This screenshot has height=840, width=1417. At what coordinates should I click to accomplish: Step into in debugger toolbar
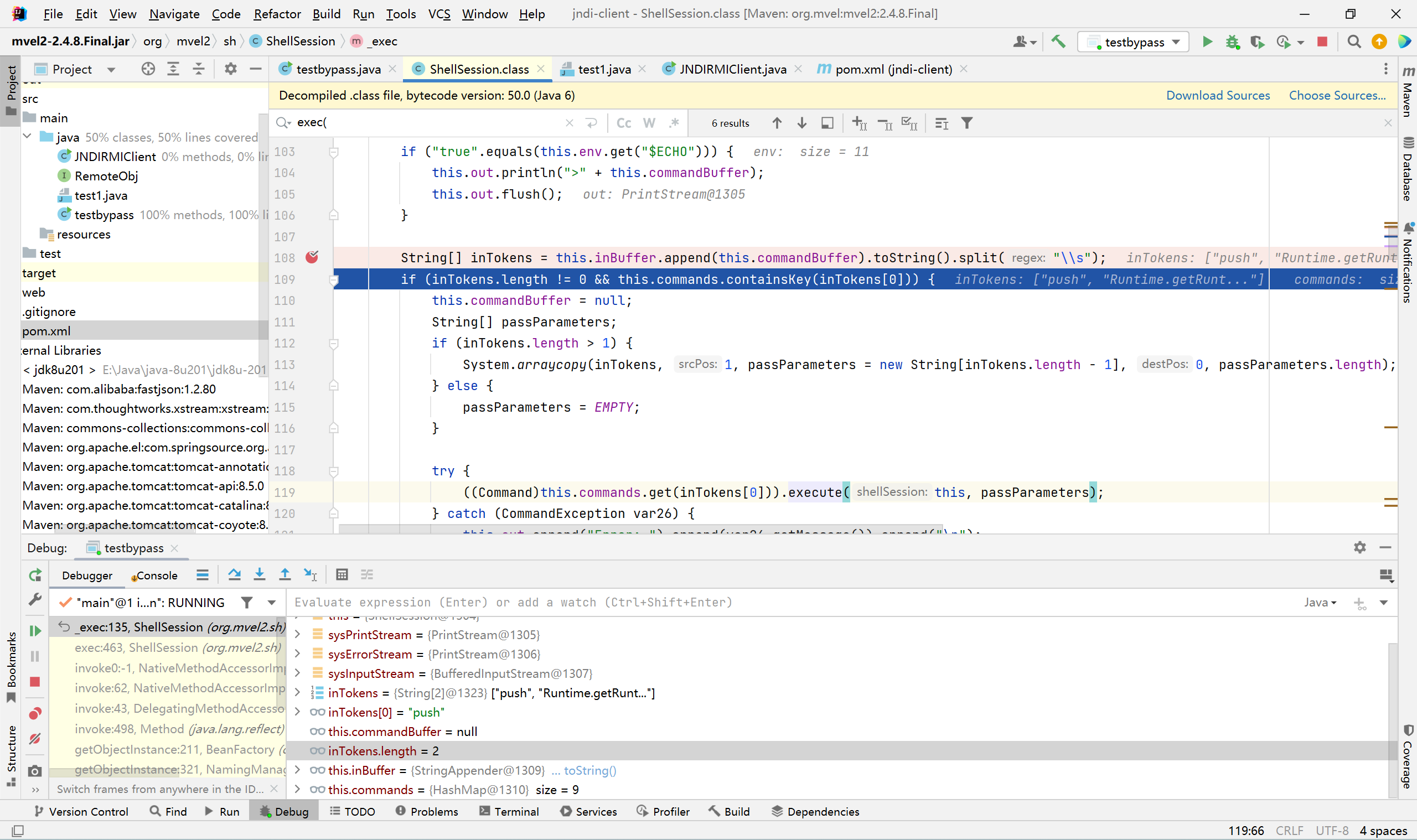(x=259, y=575)
